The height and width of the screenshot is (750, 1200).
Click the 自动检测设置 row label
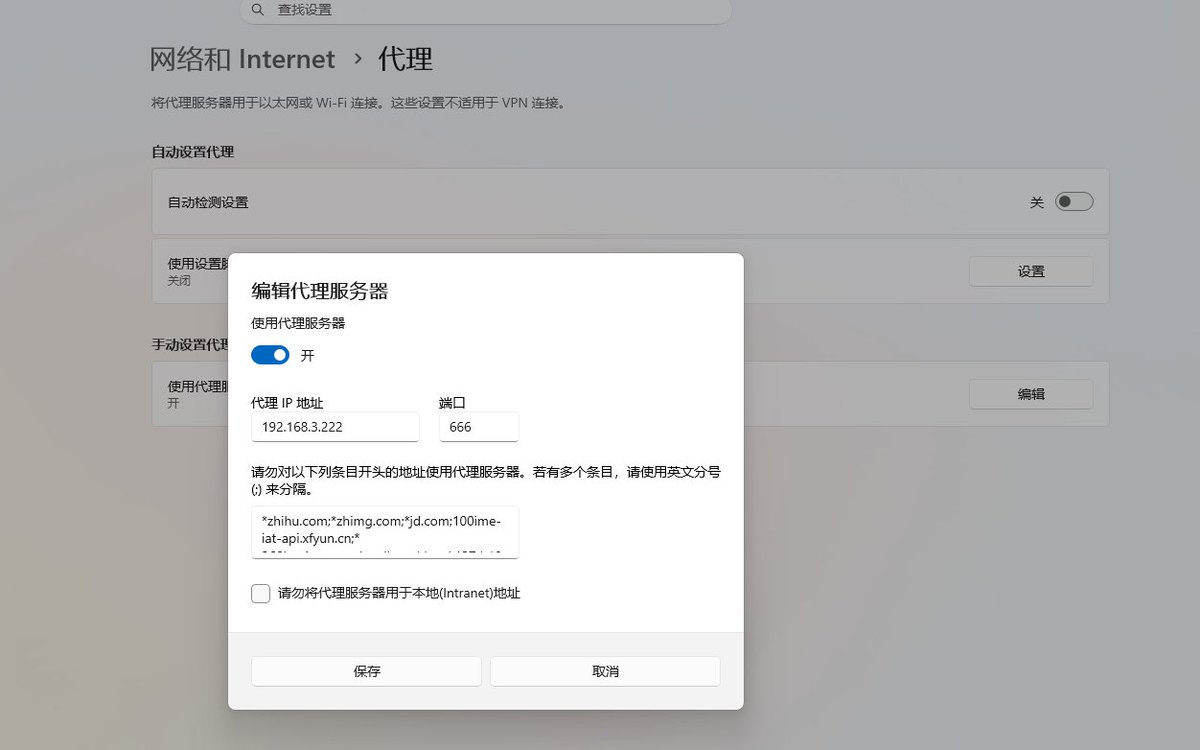(208, 202)
